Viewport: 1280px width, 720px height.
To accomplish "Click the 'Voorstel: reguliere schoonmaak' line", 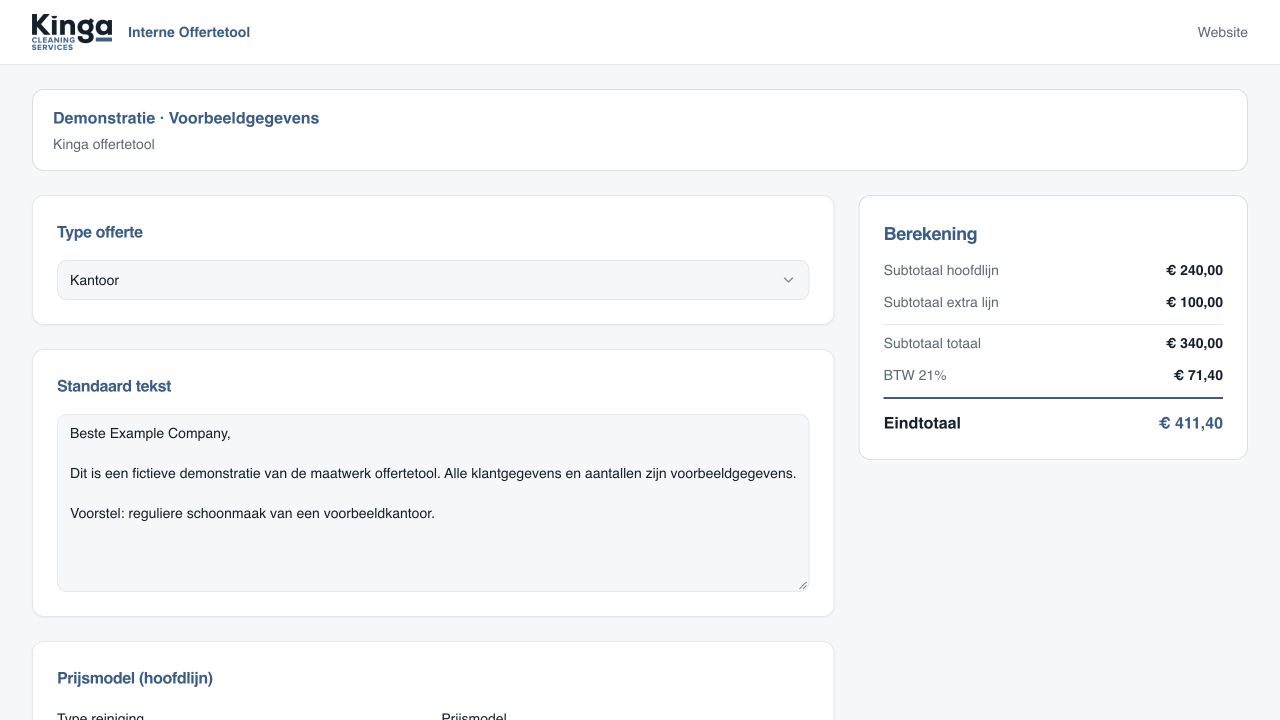I will click(252, 513).
